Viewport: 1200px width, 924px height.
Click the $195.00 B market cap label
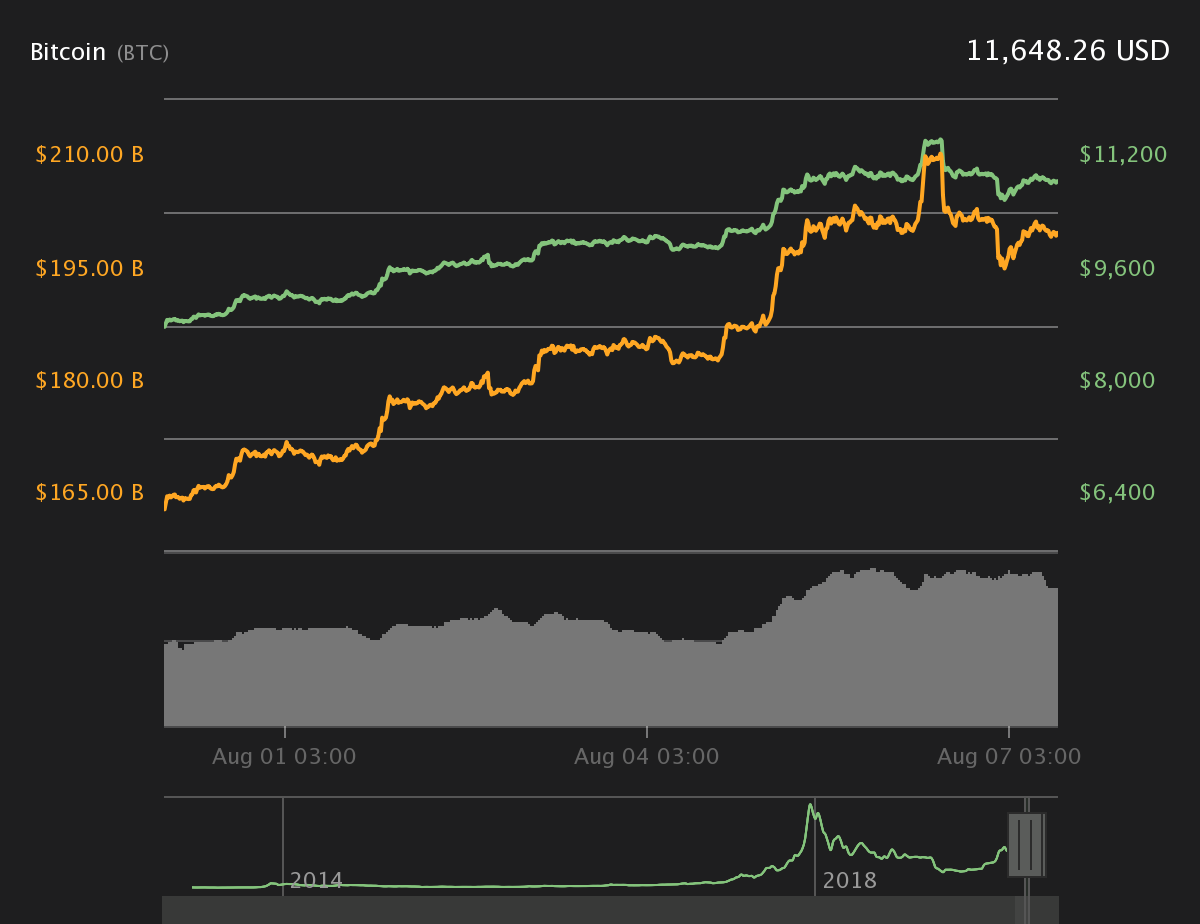90,269
